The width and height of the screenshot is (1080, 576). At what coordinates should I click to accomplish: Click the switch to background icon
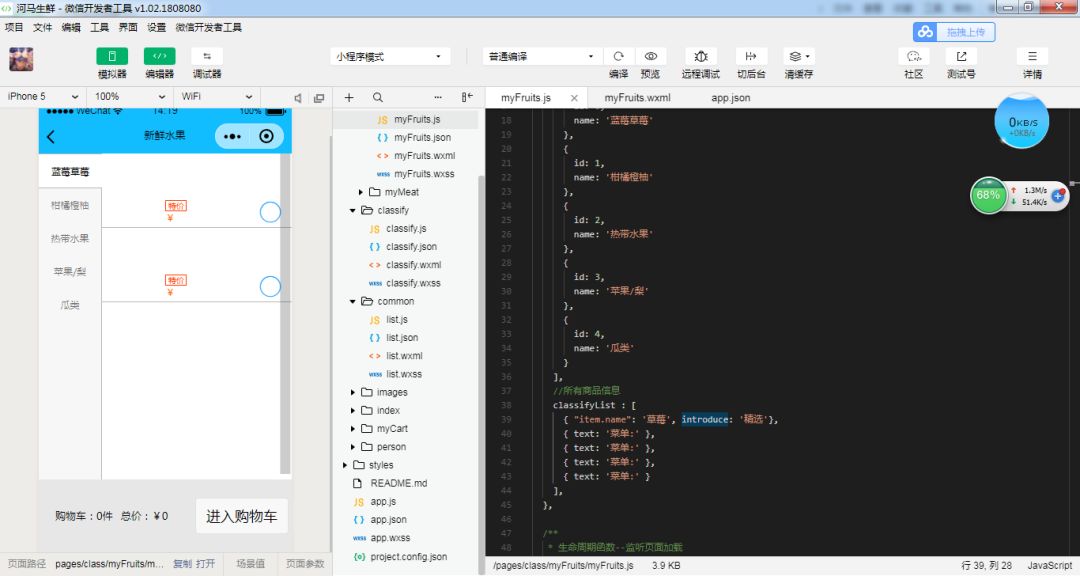click(x=751, y=56)
